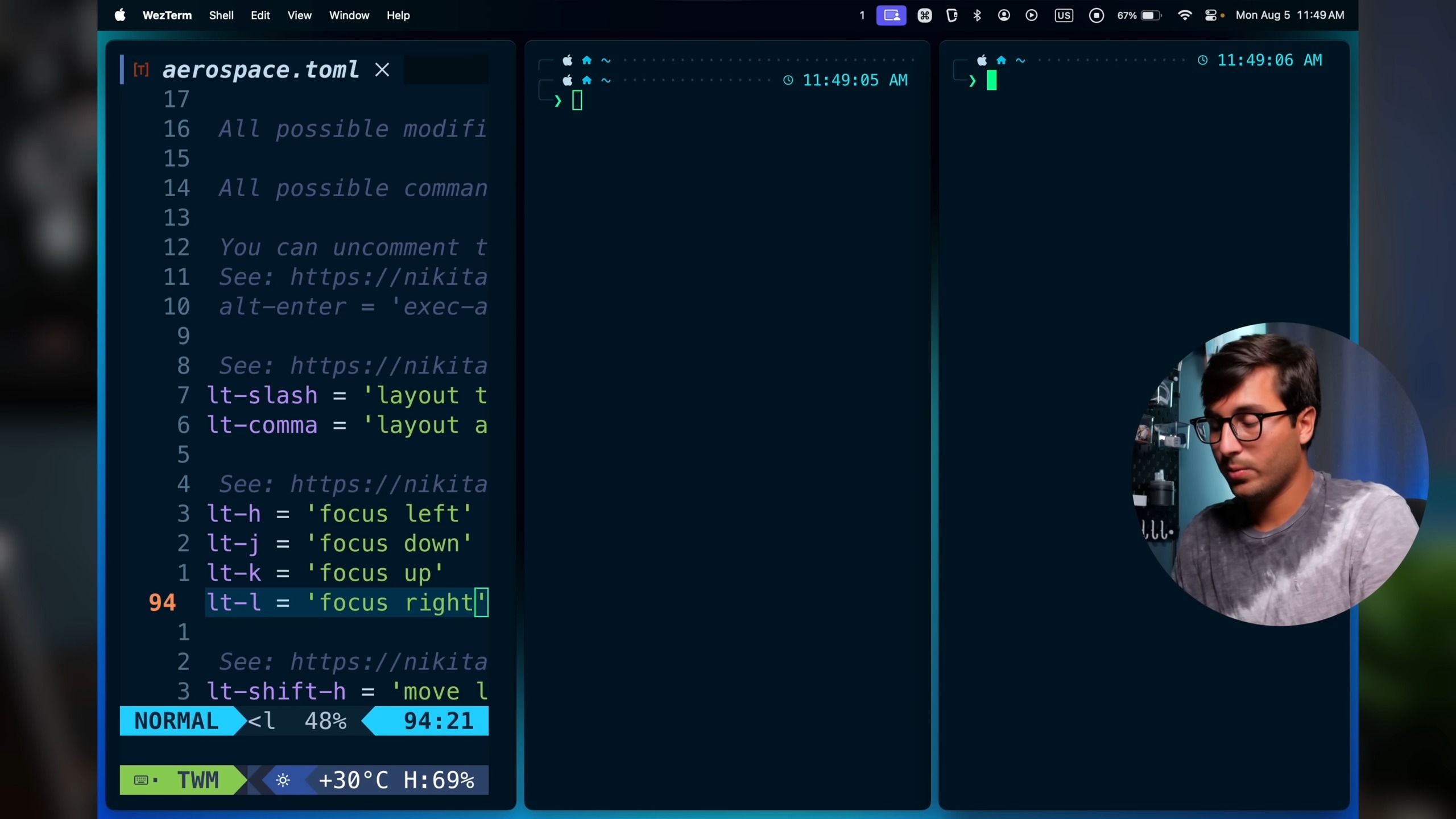Open Control Center from the menu bar

[1211, 15]
